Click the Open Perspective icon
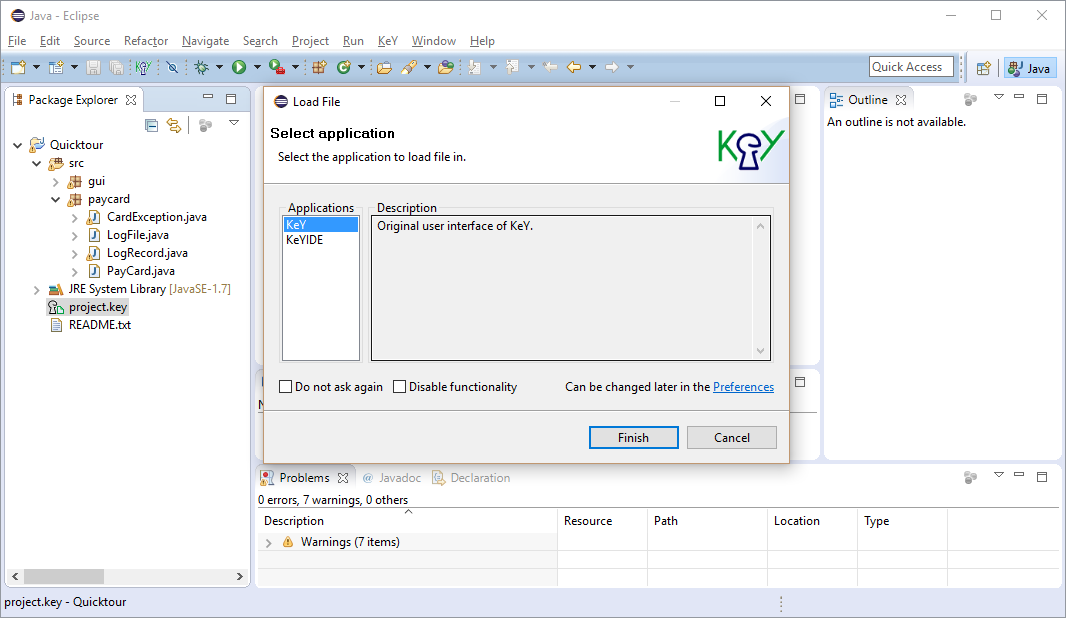The width and height of the screenshot is (1066, 618). tap(983, 67)
